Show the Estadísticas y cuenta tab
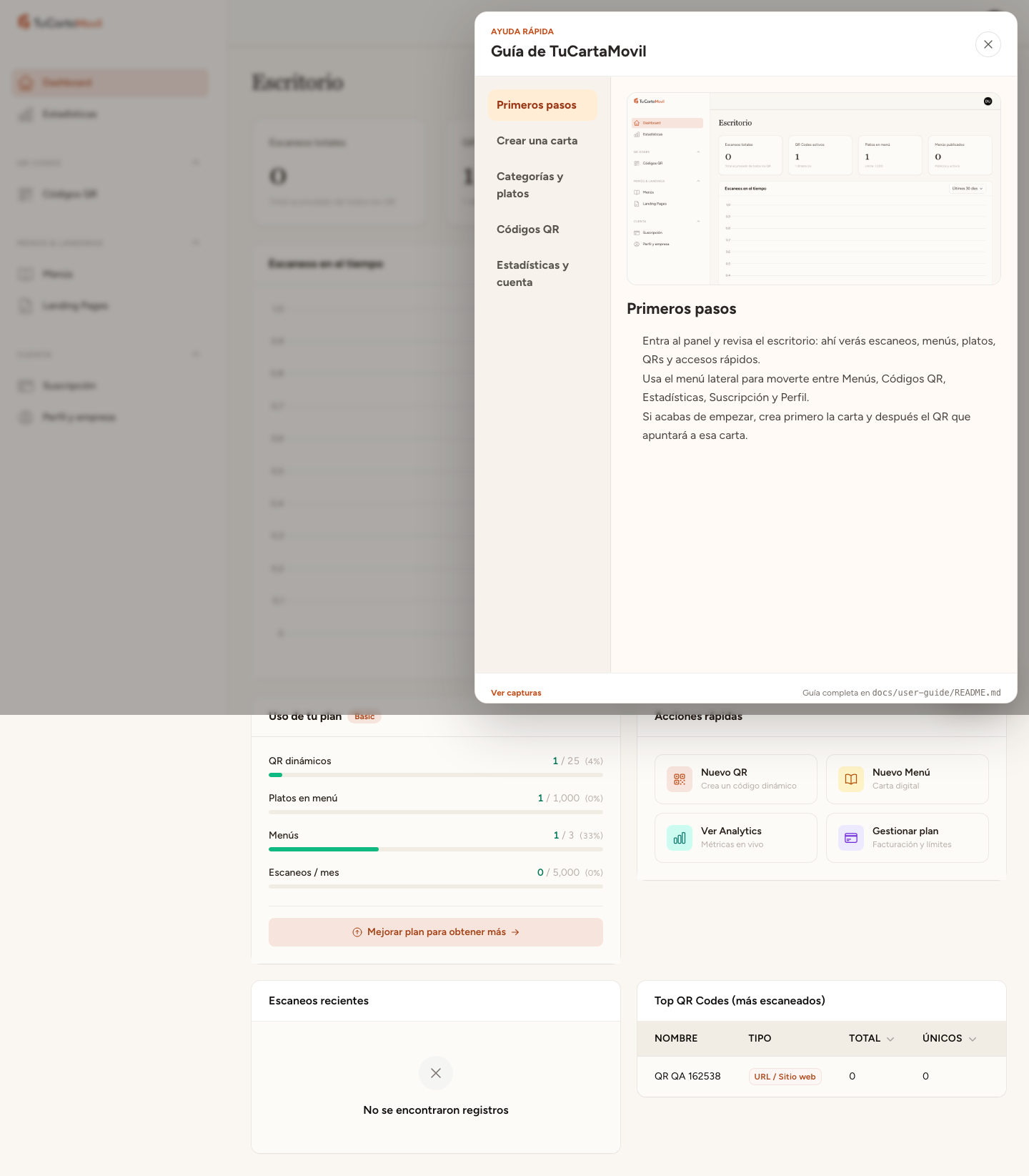Screen dimensions: 1029x1176 (x=542, y=274)
